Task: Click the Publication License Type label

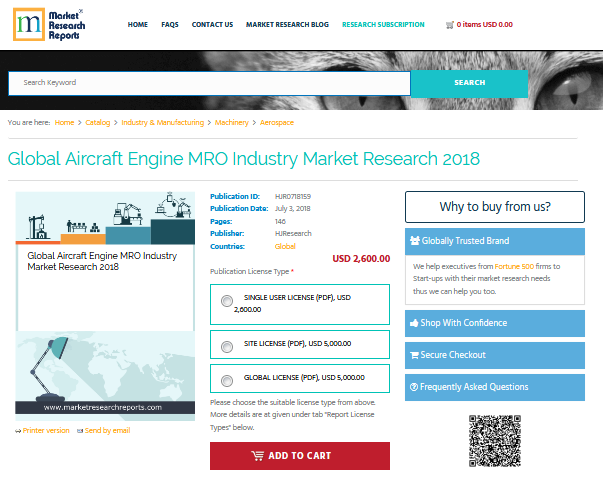Action: tap(252, 271)
